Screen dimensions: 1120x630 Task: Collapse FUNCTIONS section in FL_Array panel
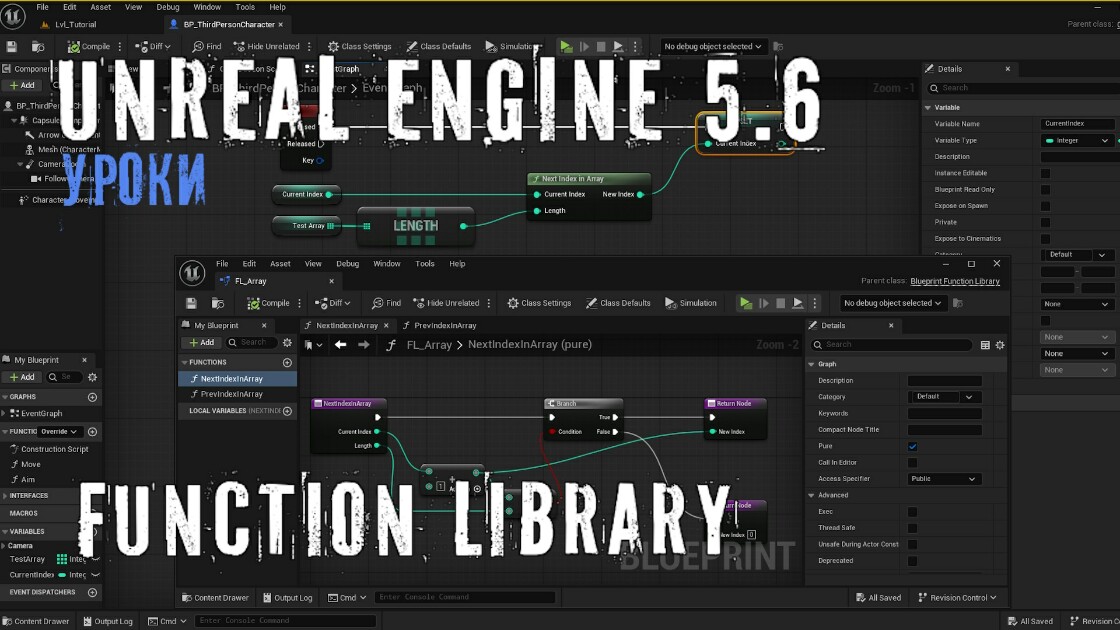(184, 362)
